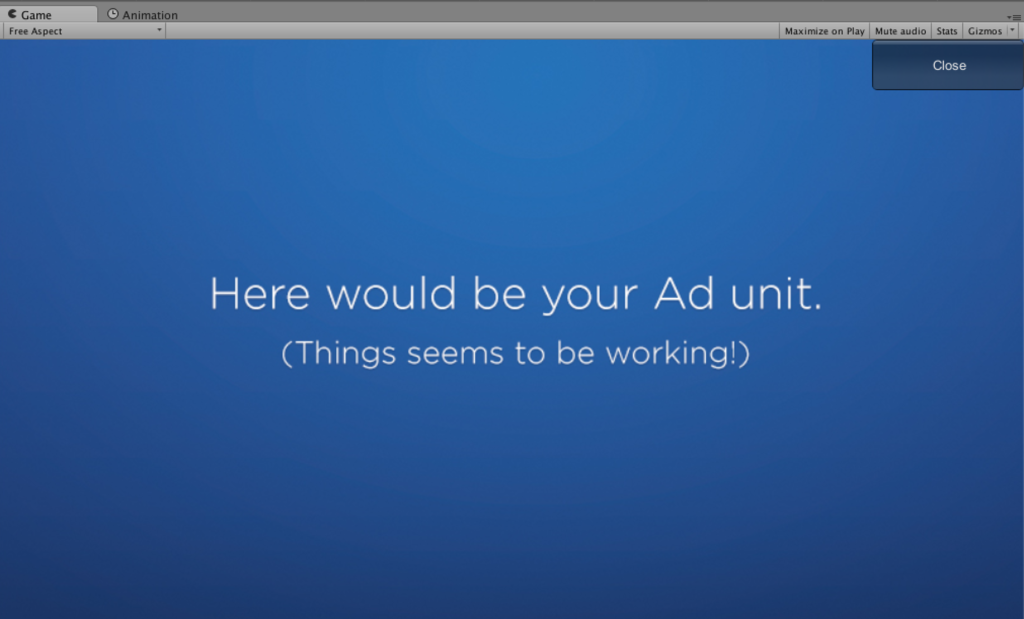Toggle Mute audio
The image size is (1024, 619).
(x=900, y=31)
